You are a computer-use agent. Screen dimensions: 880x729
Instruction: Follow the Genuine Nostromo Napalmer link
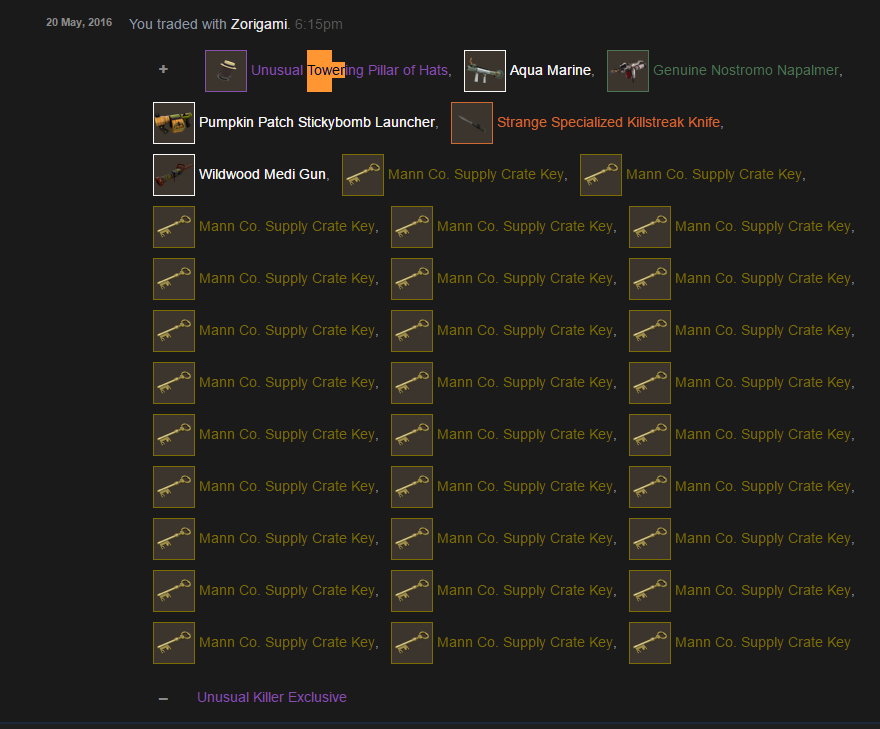pyautogui.click(x=746, y=70)
